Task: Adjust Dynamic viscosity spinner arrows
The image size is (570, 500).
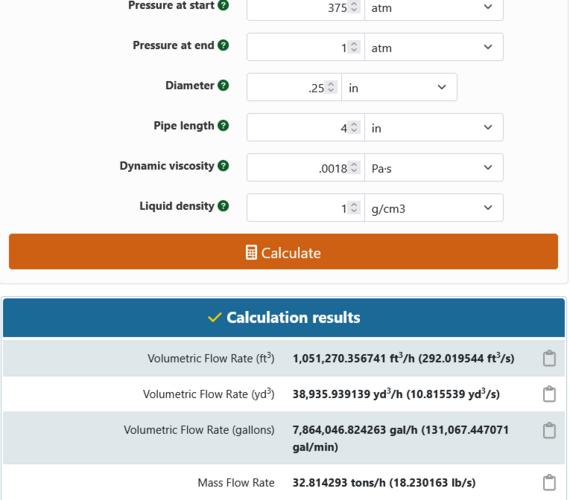Action: 354,167
